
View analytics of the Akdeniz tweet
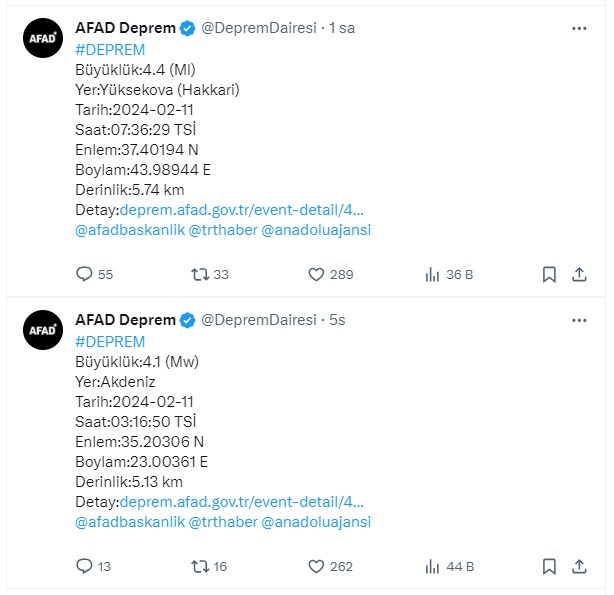click(x=450, y=566)
